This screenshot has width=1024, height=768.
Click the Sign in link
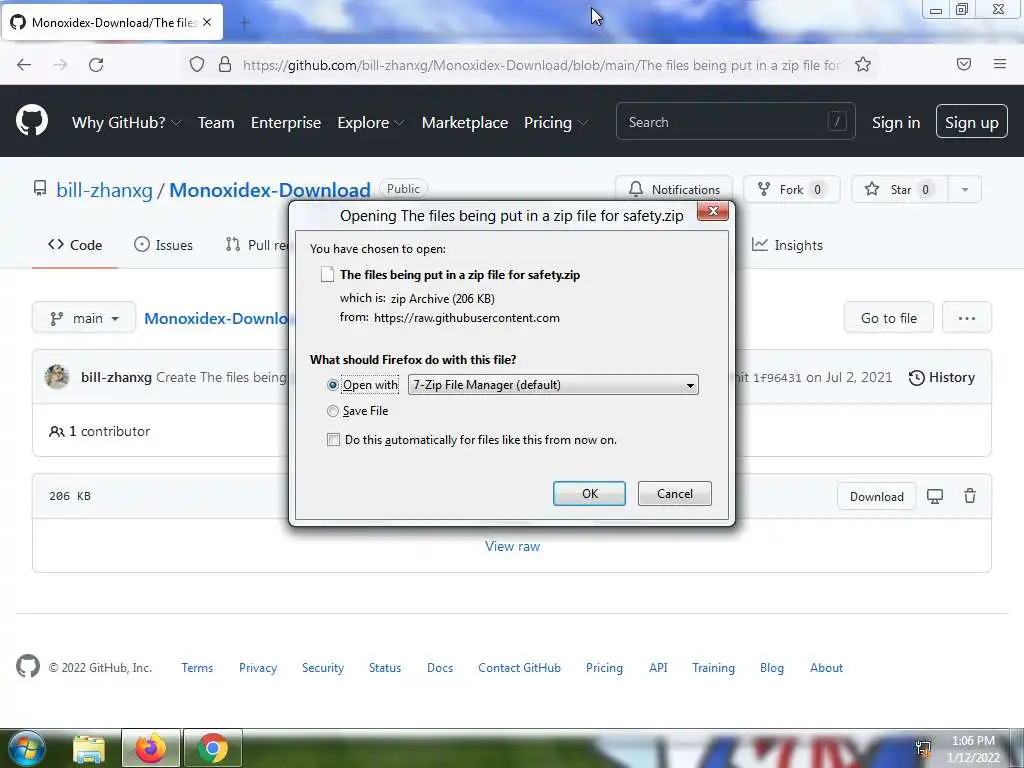tap(895, 123)
